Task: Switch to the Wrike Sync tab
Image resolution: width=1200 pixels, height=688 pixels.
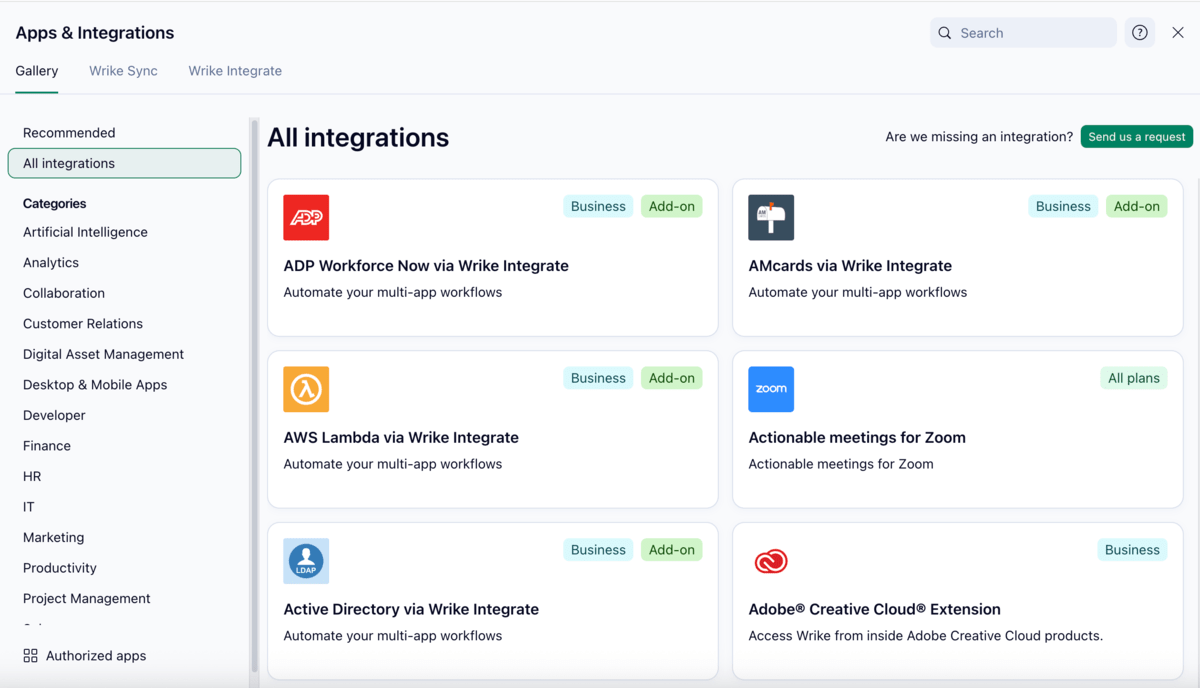Action: [123, 70]
